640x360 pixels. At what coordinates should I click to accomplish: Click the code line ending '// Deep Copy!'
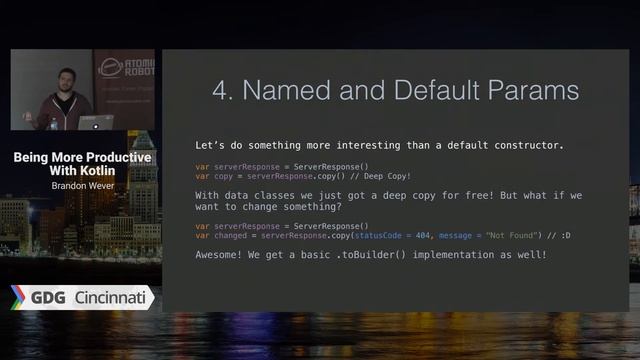tap(303, 176)
